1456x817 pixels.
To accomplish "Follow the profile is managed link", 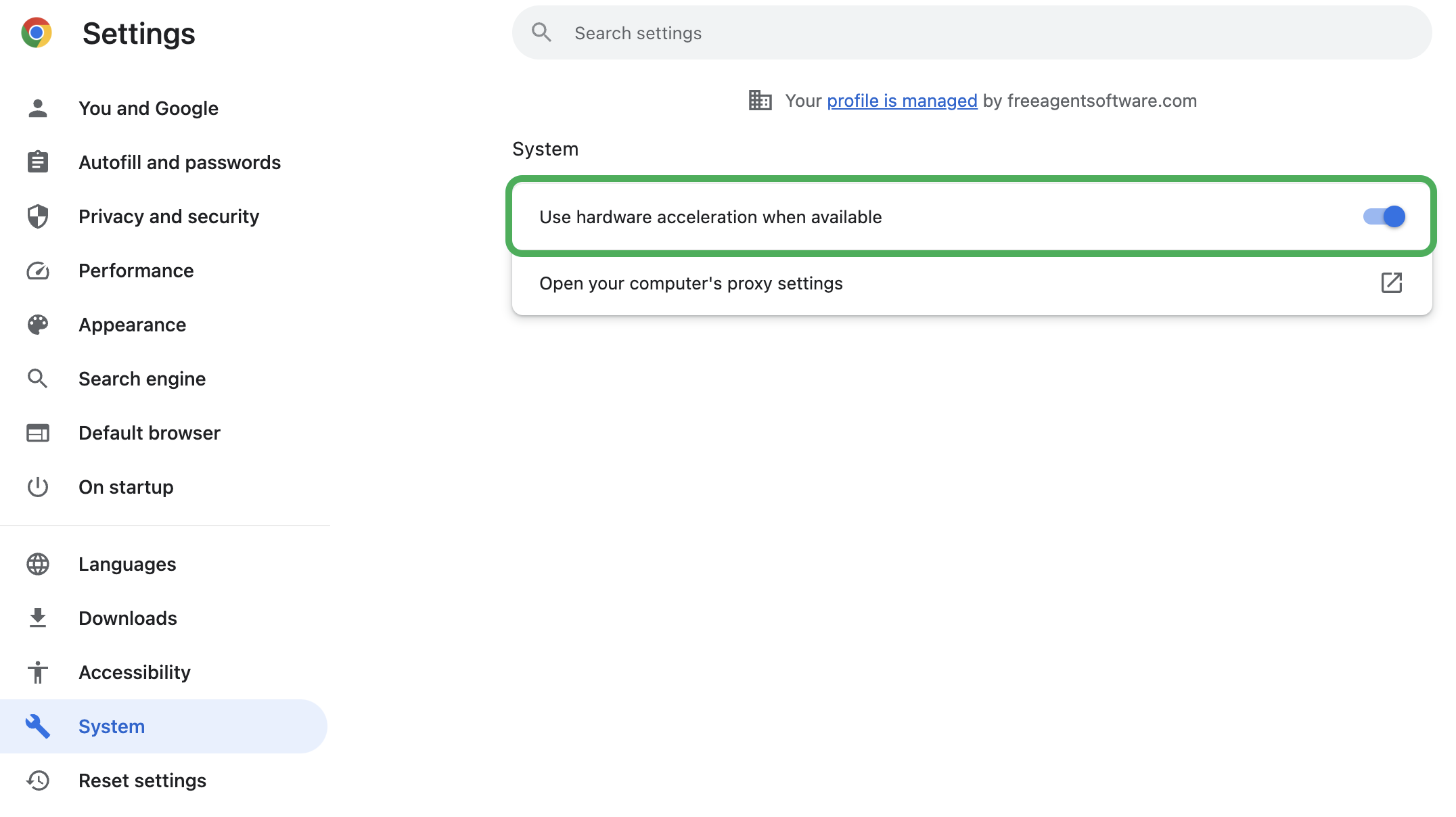I will (902, 101).
